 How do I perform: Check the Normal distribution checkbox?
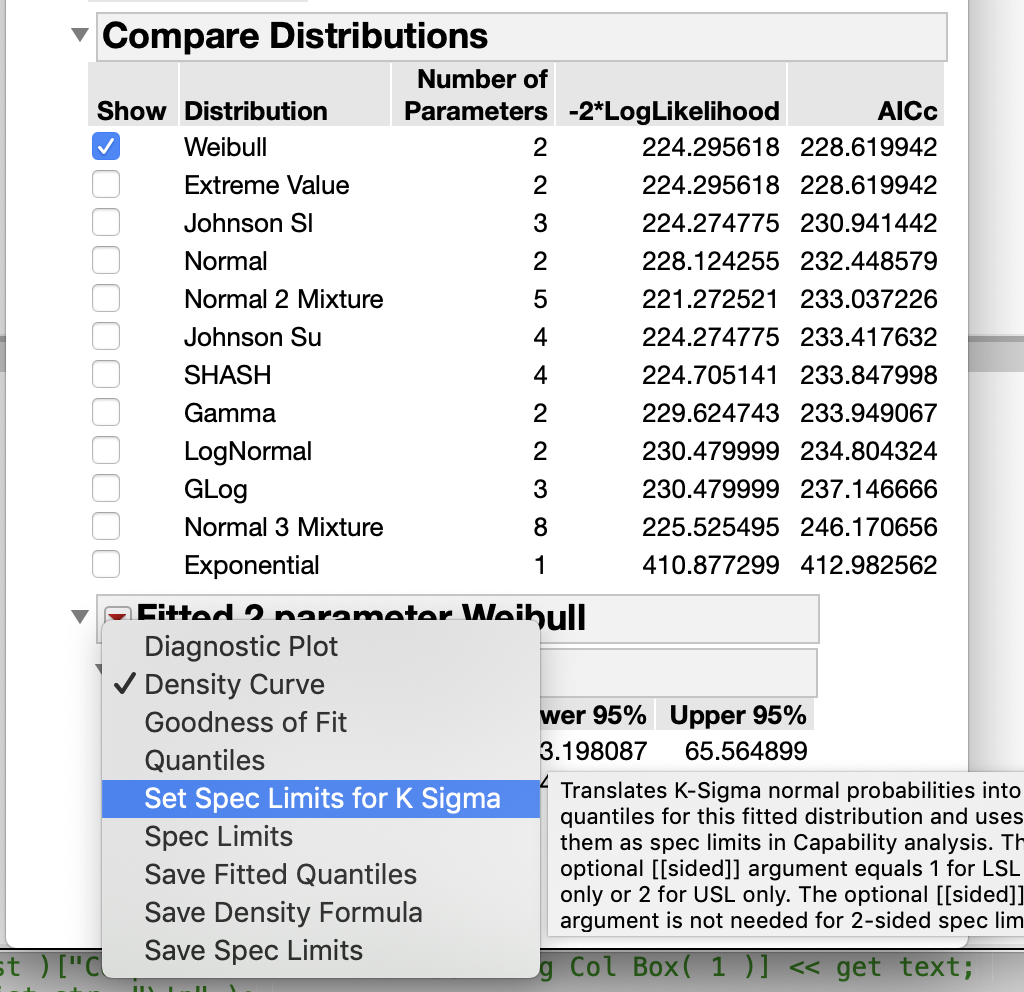[x=106, y=261]
